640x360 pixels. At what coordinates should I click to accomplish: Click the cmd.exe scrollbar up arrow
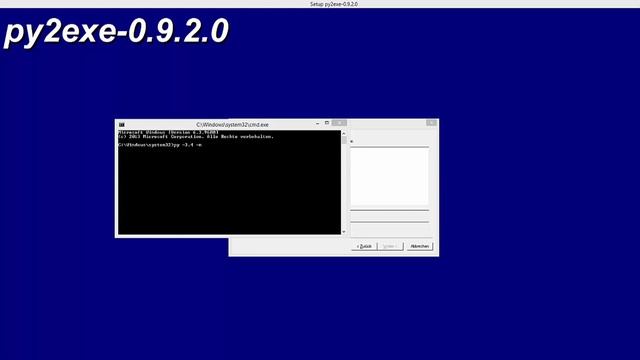point(344,133)
